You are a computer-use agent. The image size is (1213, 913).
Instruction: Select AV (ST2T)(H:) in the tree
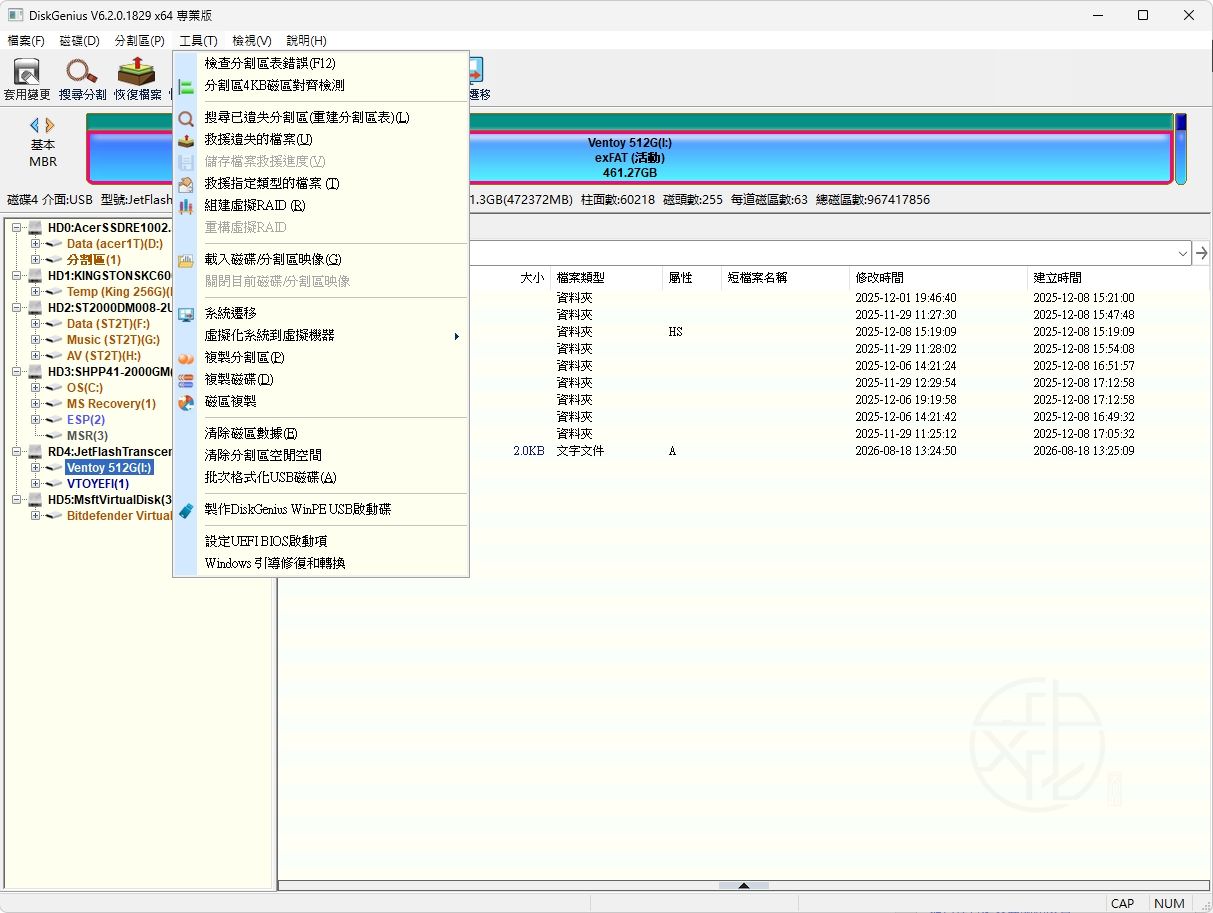pyautogui.click(x=104, y=356)
